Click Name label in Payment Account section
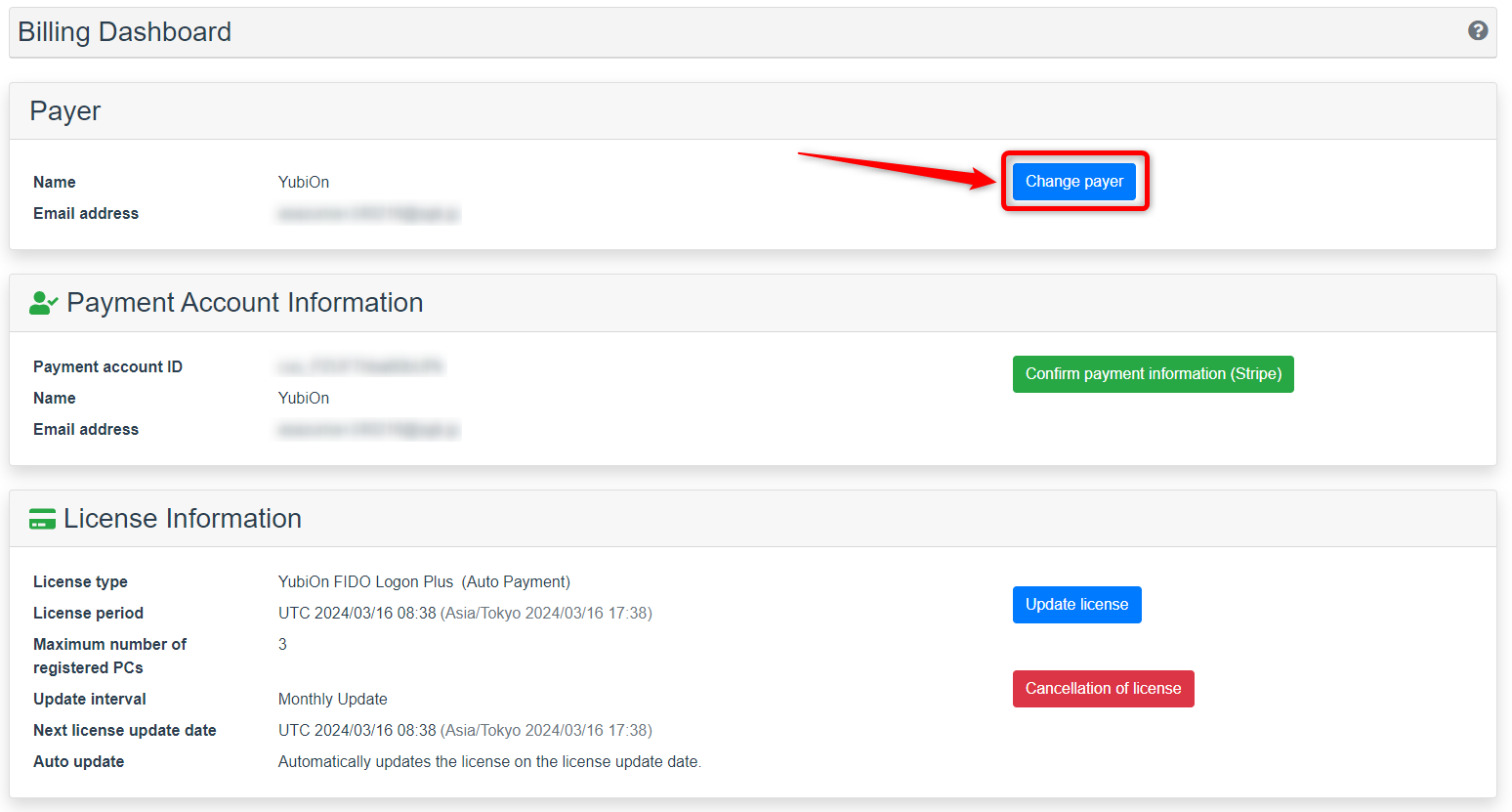Image resolution: width=1512 pixels, height=812 pixels. point(55,399)
